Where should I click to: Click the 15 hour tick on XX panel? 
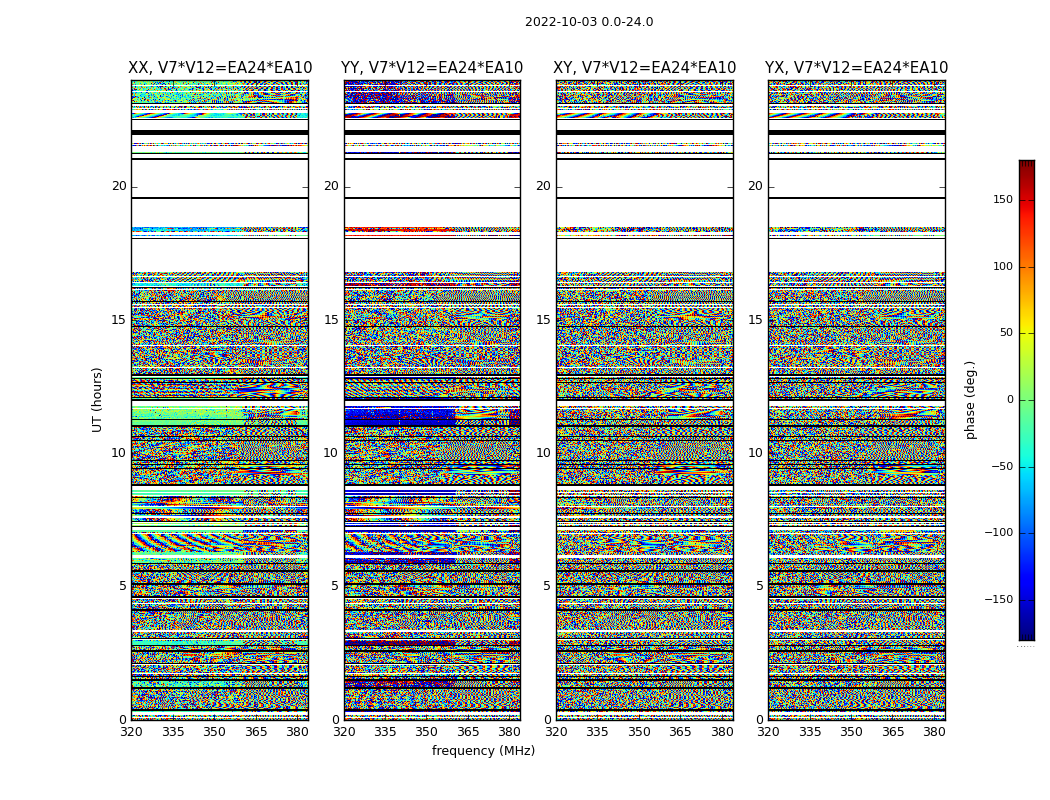click(119, 319)
